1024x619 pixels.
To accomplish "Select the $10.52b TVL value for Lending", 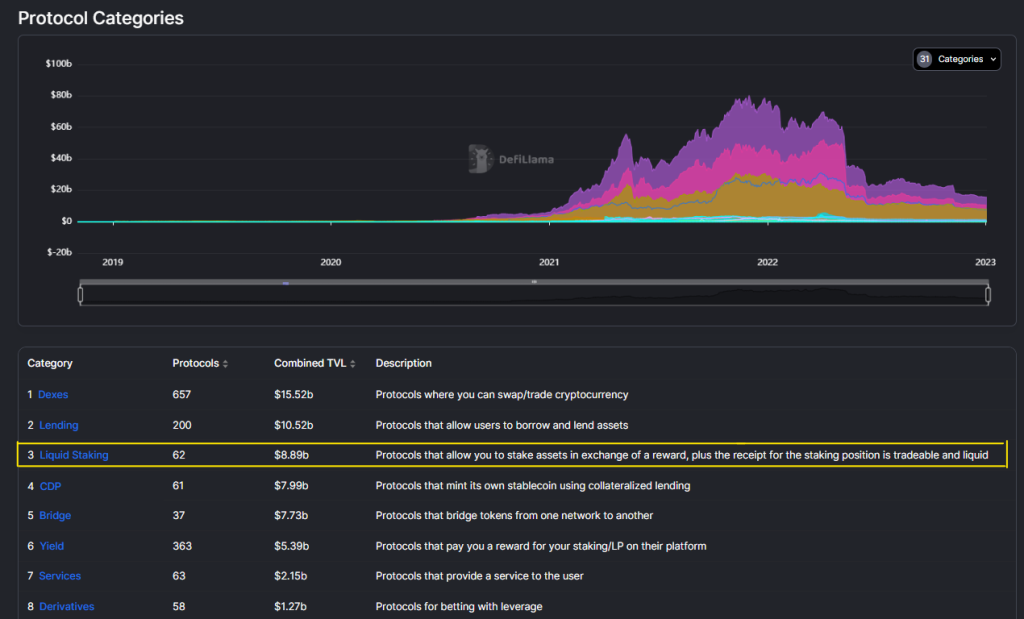I will pos(293,425).
